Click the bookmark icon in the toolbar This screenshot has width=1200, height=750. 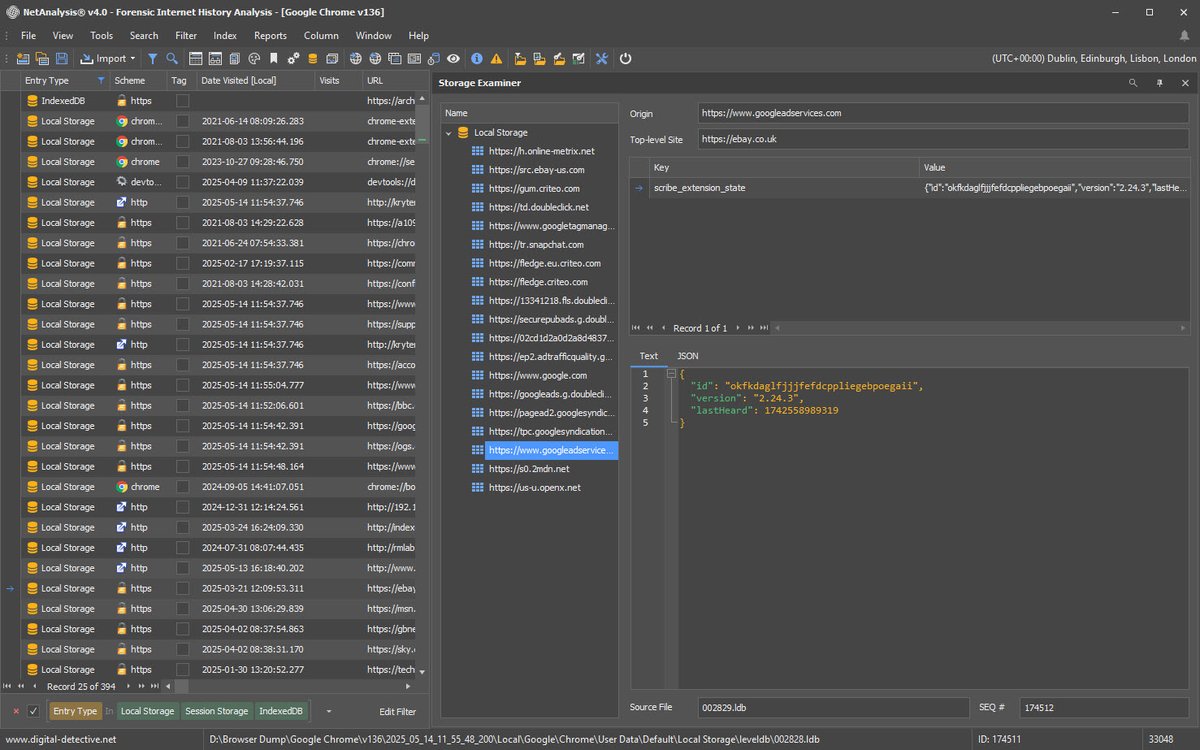[x=273, y=59]
